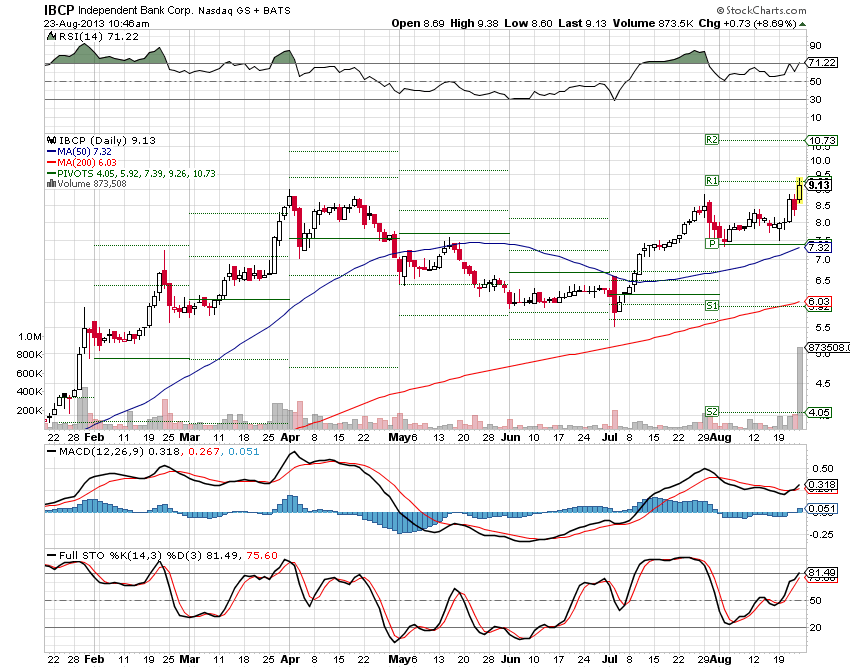Click Jul on the price panel date axis
The height and width of the screenshot is (668, 850).
coord(610,438)
